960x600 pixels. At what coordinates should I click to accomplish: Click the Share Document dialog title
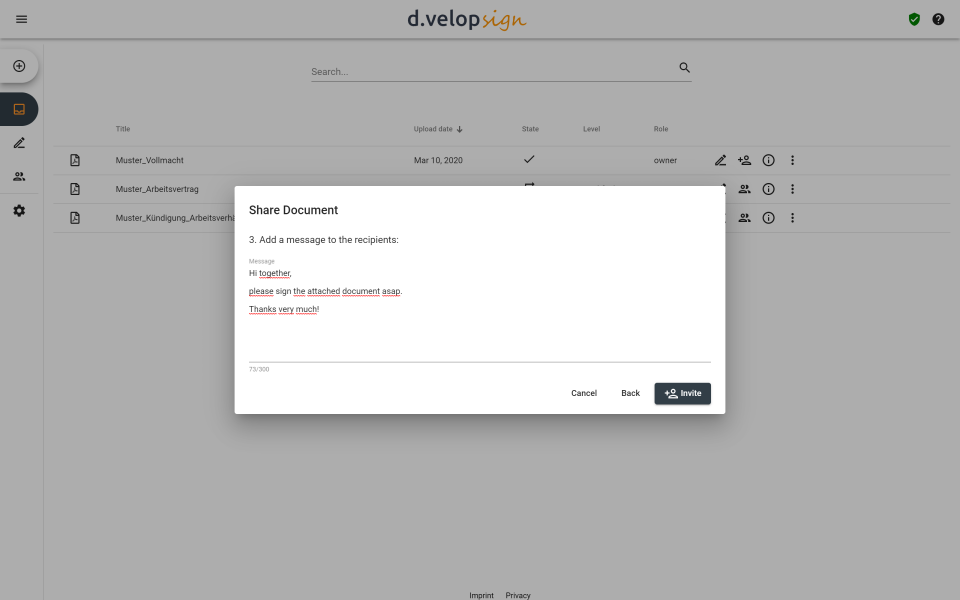tap(293, 210)
